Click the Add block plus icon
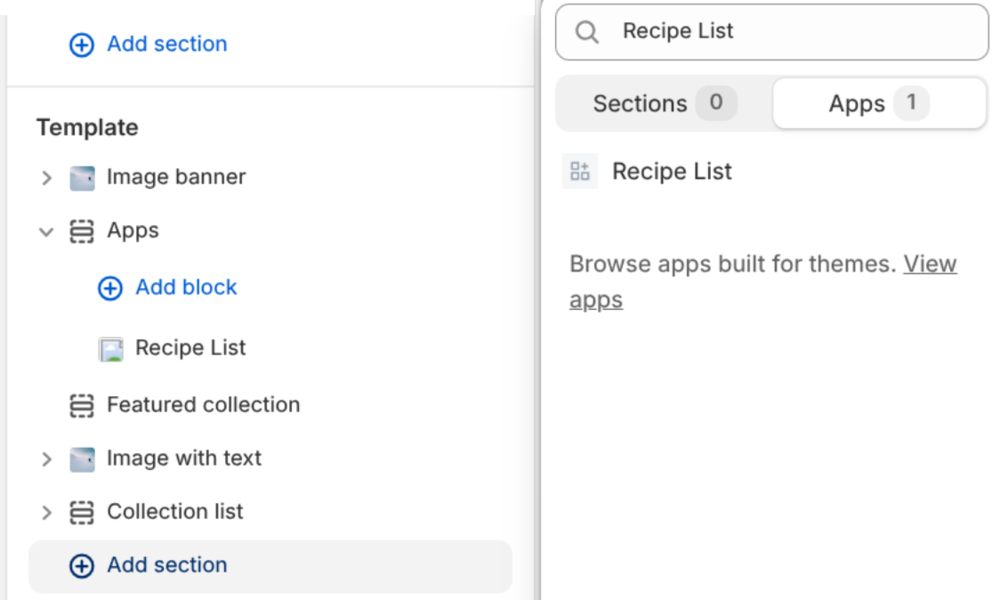The image size is (1000, 600). pyautogui.click(x=110, y=288)
